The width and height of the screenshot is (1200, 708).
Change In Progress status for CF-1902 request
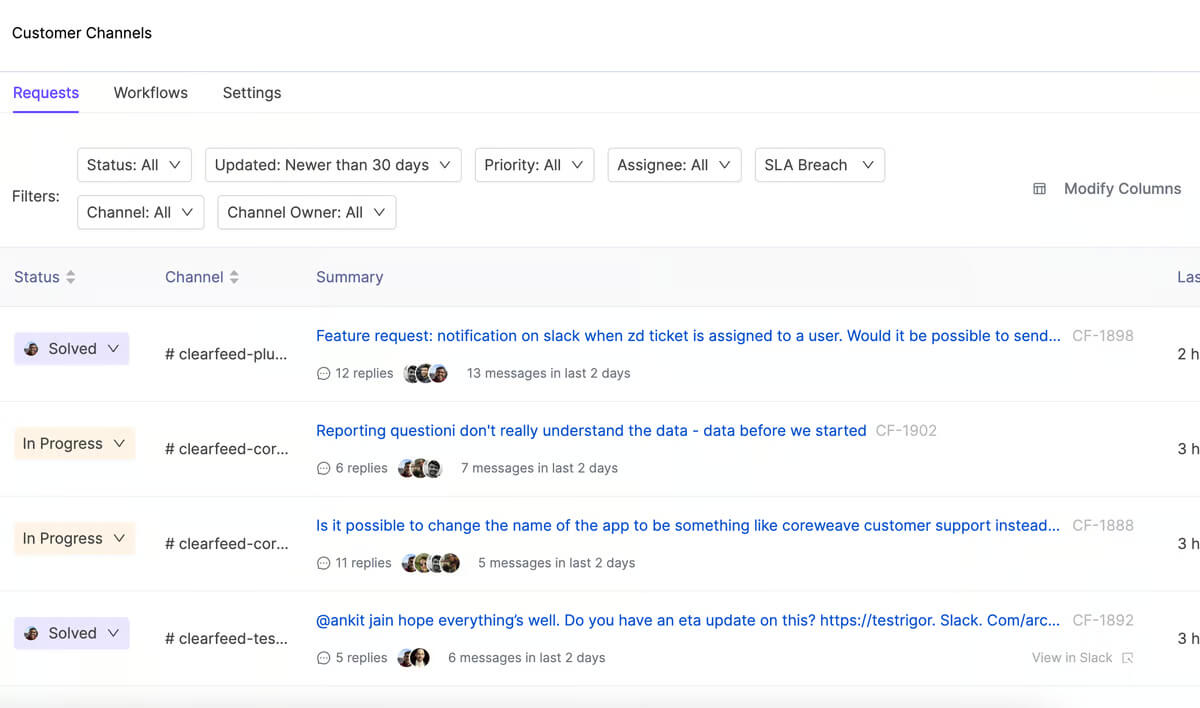pos(74,444)
